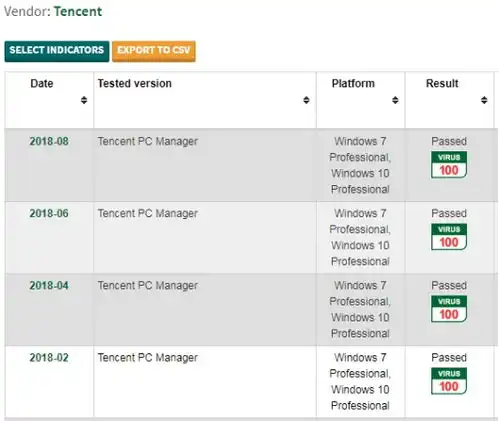Click the Tested version sort arrows
Image resolution: width=499 pixels, height=421 pixels.
coord(306,100)
